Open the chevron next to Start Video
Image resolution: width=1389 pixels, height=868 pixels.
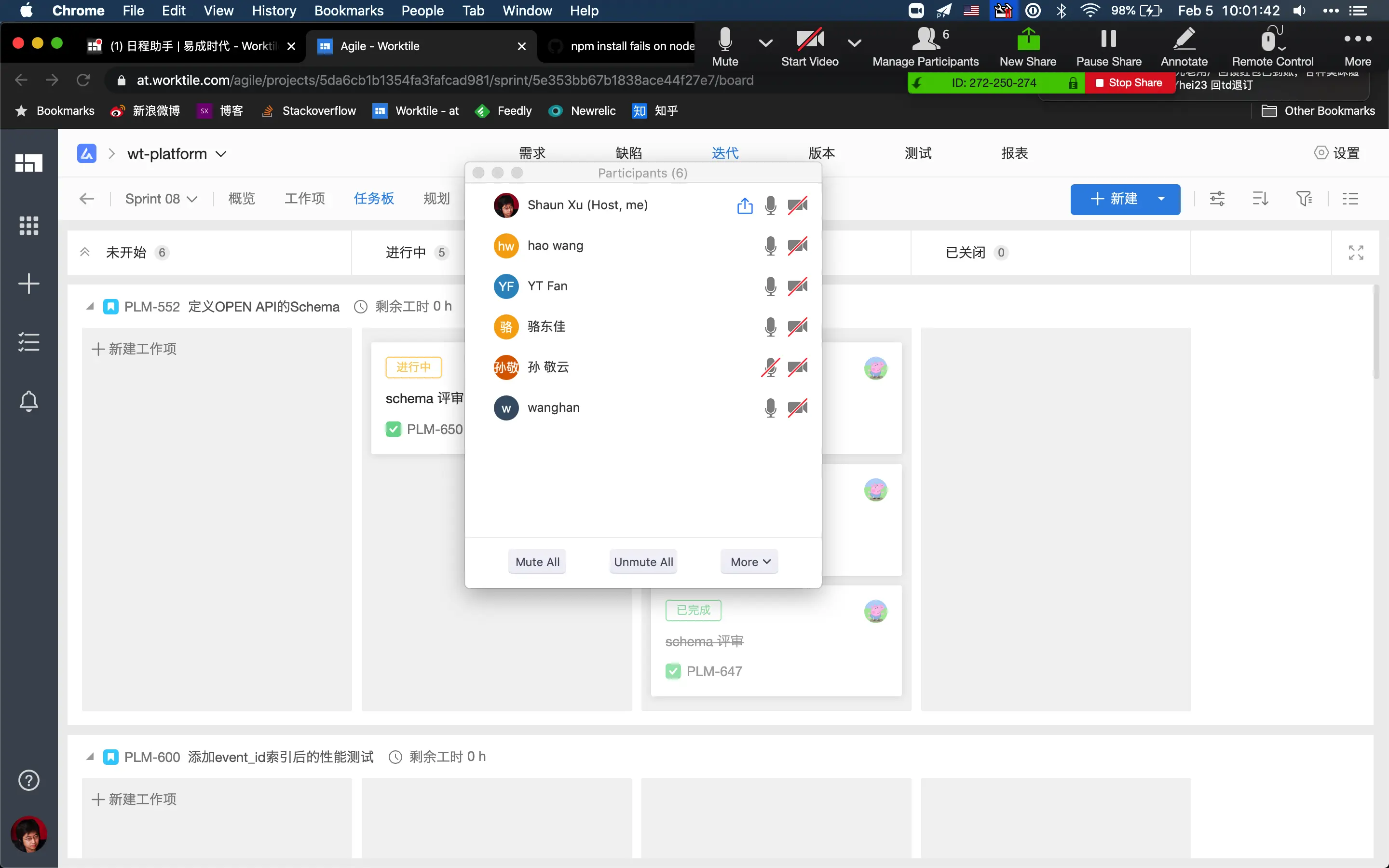[x=854, y=42]
